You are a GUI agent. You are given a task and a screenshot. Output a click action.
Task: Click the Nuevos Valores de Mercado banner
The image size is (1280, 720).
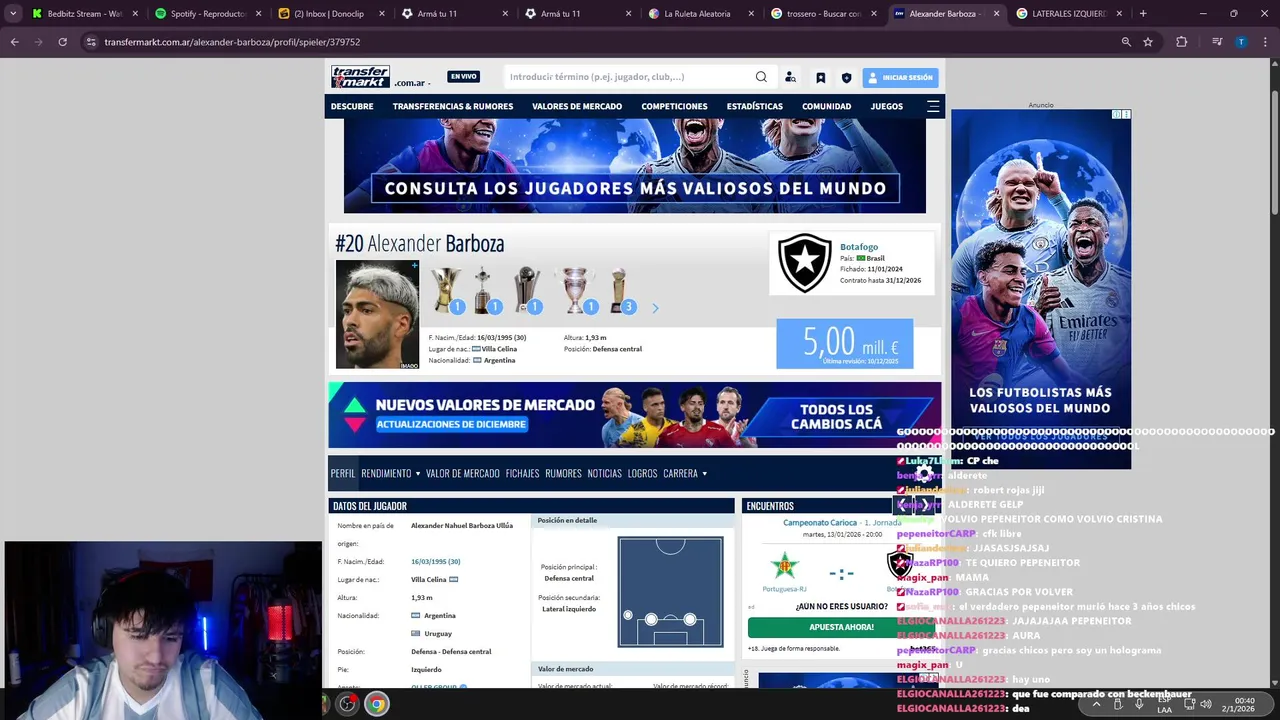[x=635, y=415]
